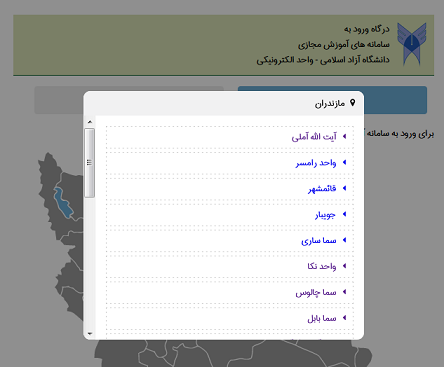The width and height of the screenshot is (444, 367).
Task: Open the واحد رامسر branch link
Action: (x=316, y=163)
